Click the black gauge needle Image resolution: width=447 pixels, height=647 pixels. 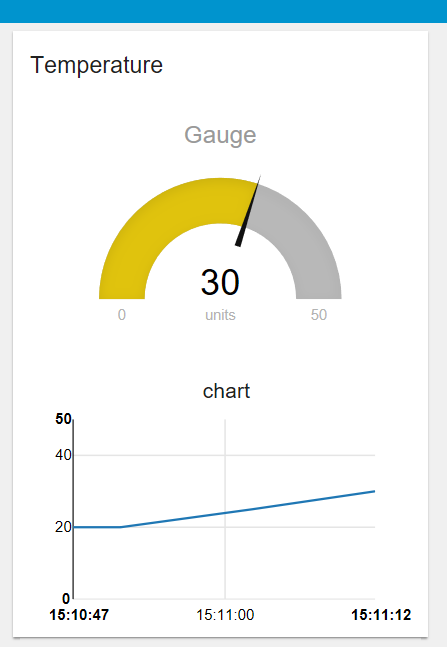coord(248,211)
